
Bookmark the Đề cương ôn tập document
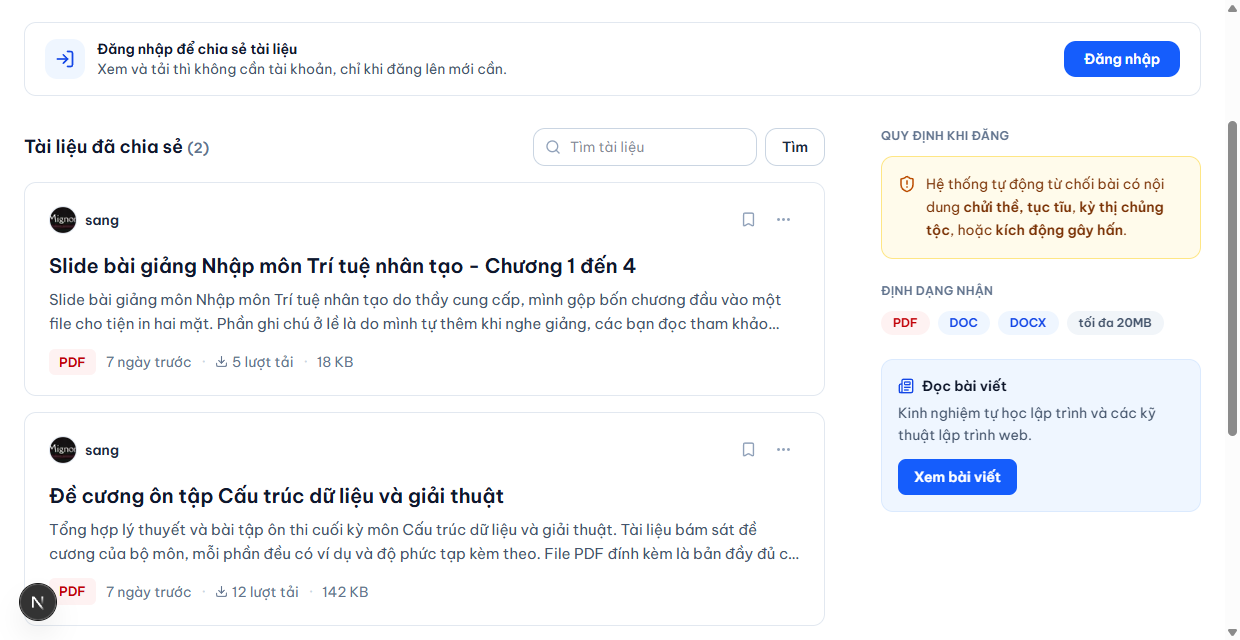pos(748,450)
